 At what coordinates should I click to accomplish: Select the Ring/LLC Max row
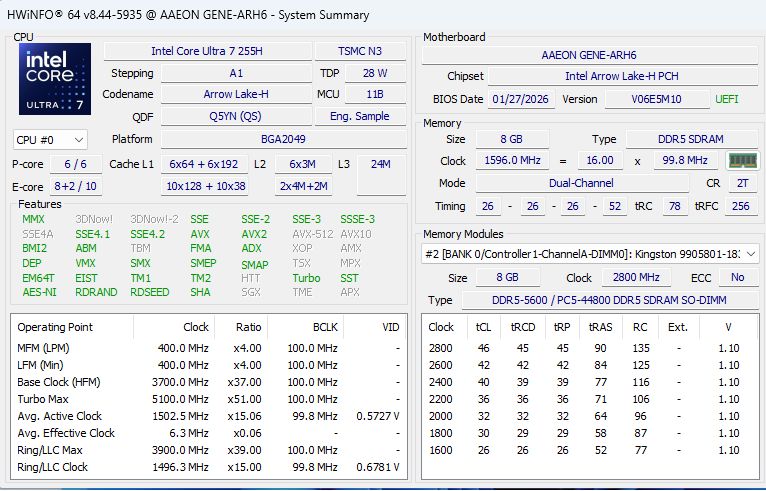coord(209,450)
